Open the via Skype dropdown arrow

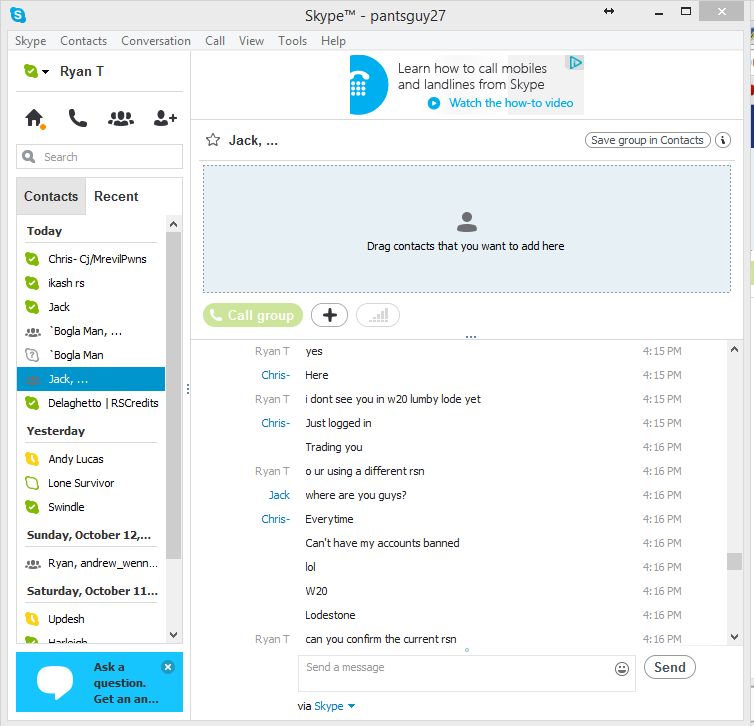(351, 706)
